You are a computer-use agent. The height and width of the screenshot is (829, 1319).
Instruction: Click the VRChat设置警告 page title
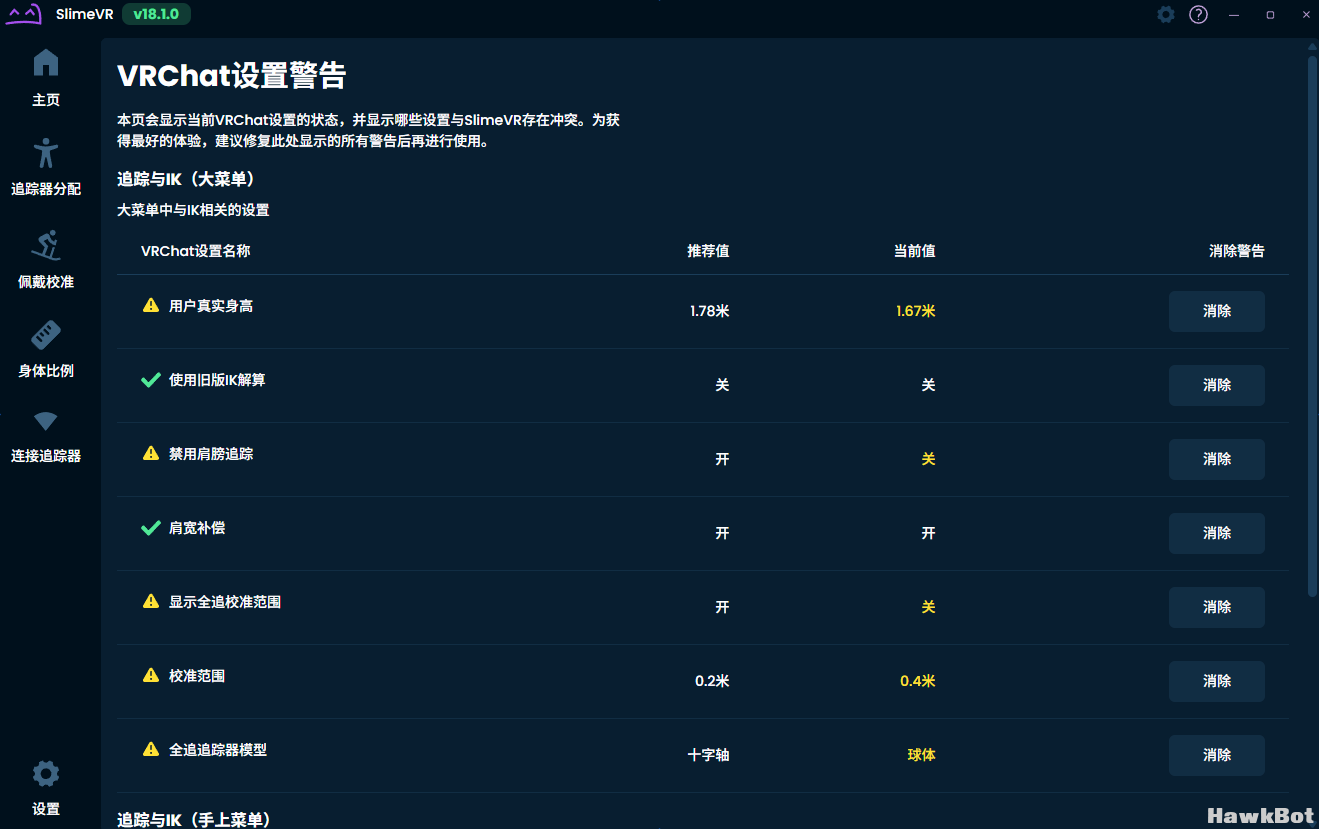(232, 76)
